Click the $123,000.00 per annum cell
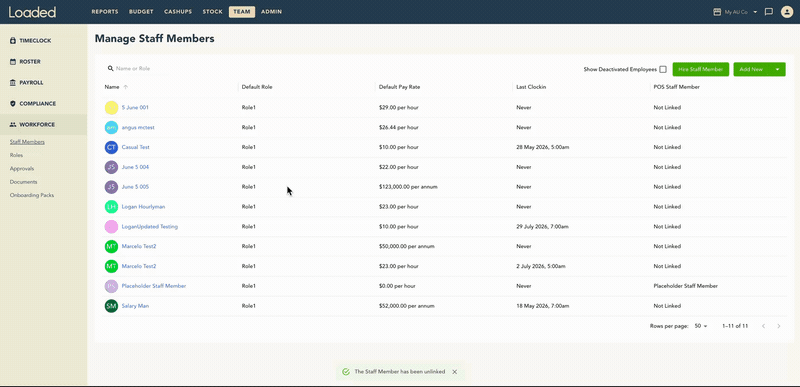Screen dimensions: 800x387 (x=408, y=187)
